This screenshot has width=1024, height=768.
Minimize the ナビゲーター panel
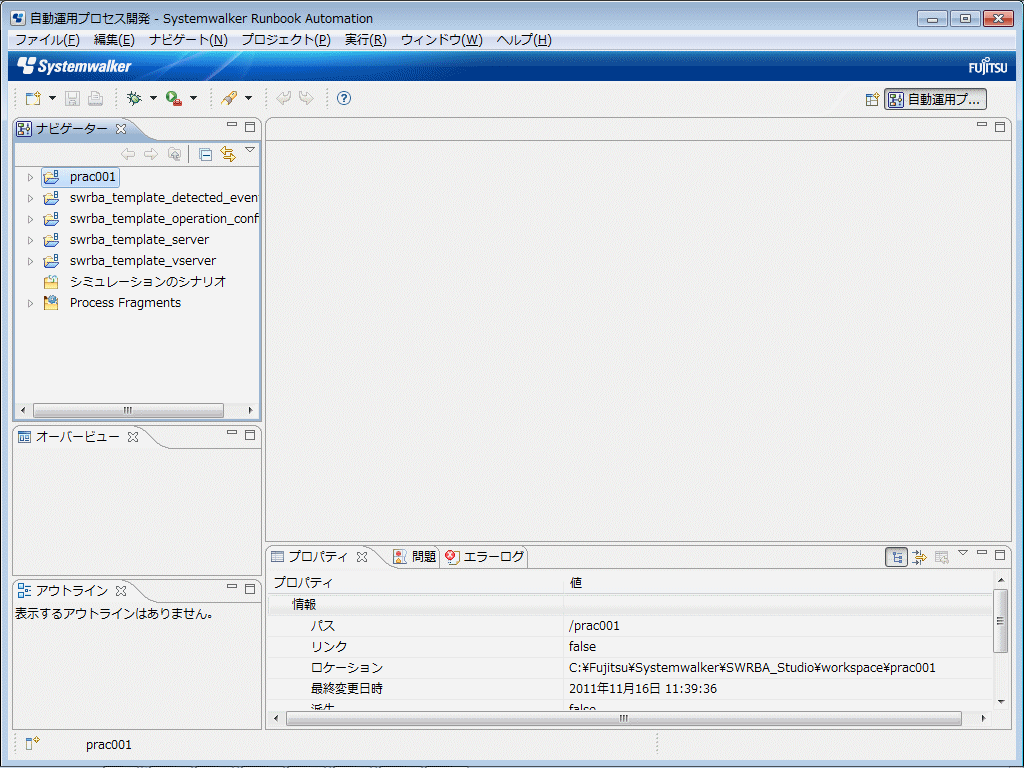coord(232,124)
